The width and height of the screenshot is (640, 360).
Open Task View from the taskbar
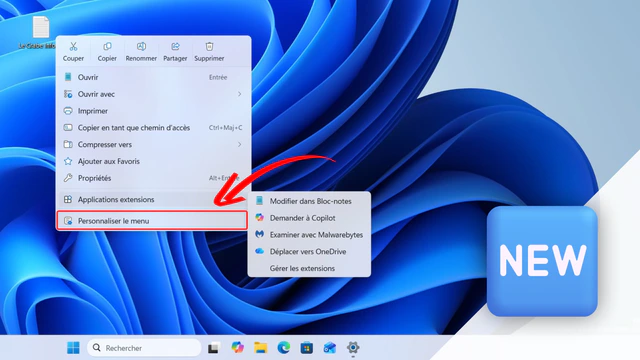tap(214, 348)
